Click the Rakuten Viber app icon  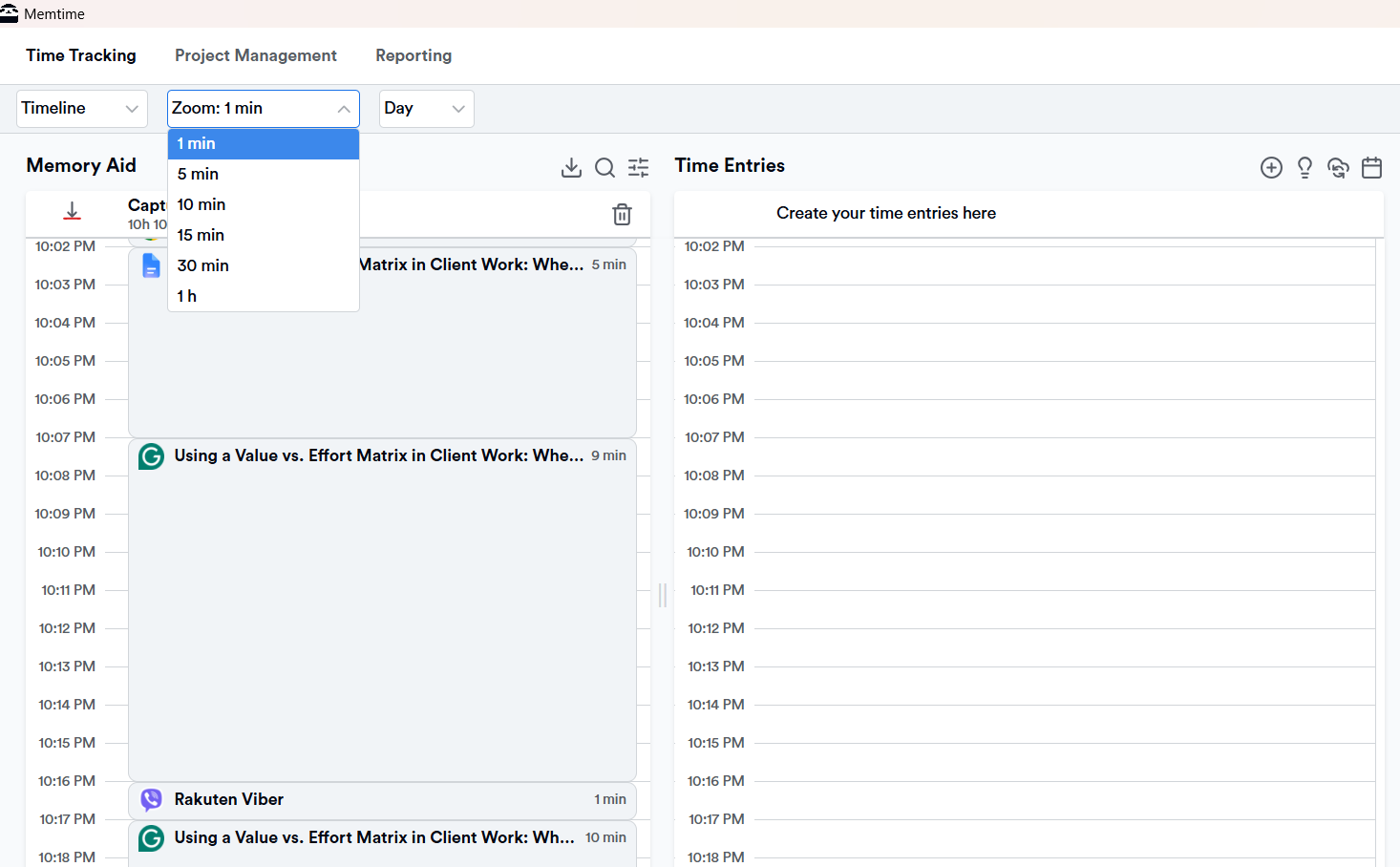151,799
